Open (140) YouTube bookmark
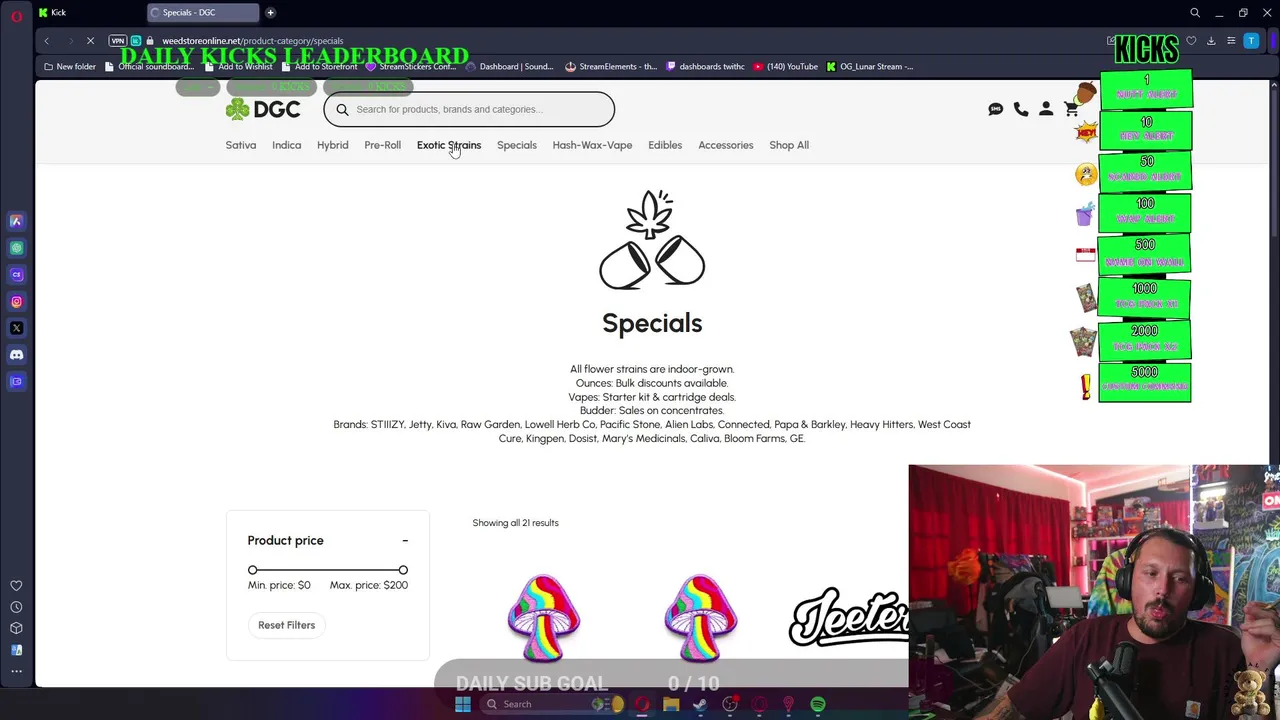Screen dimensions: 1280x720 pos(786,66)
